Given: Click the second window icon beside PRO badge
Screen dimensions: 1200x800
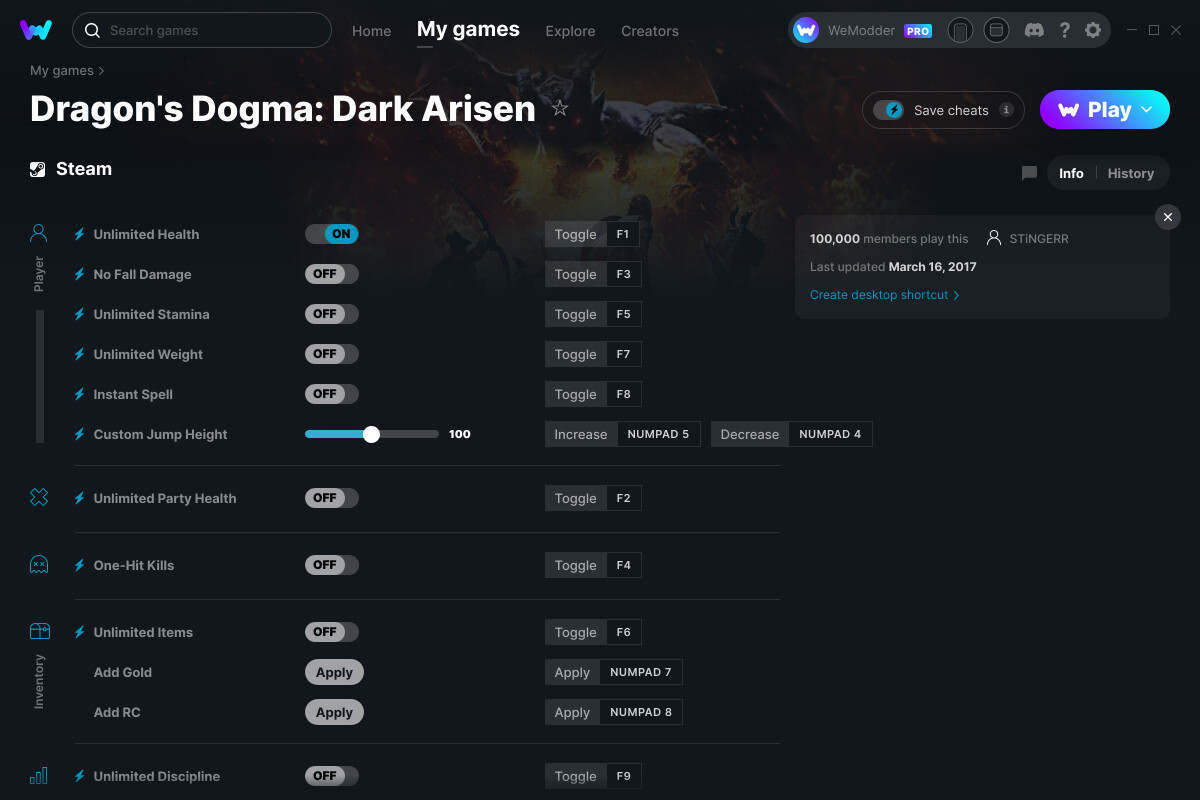Looking at the screenshot, I should 996,30.
